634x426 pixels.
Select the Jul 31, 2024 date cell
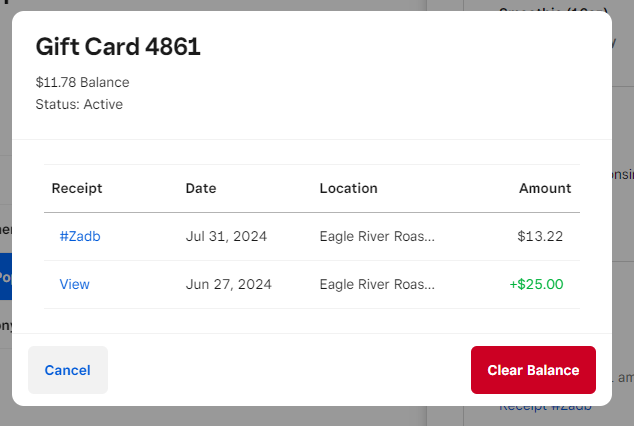[226, 237]
